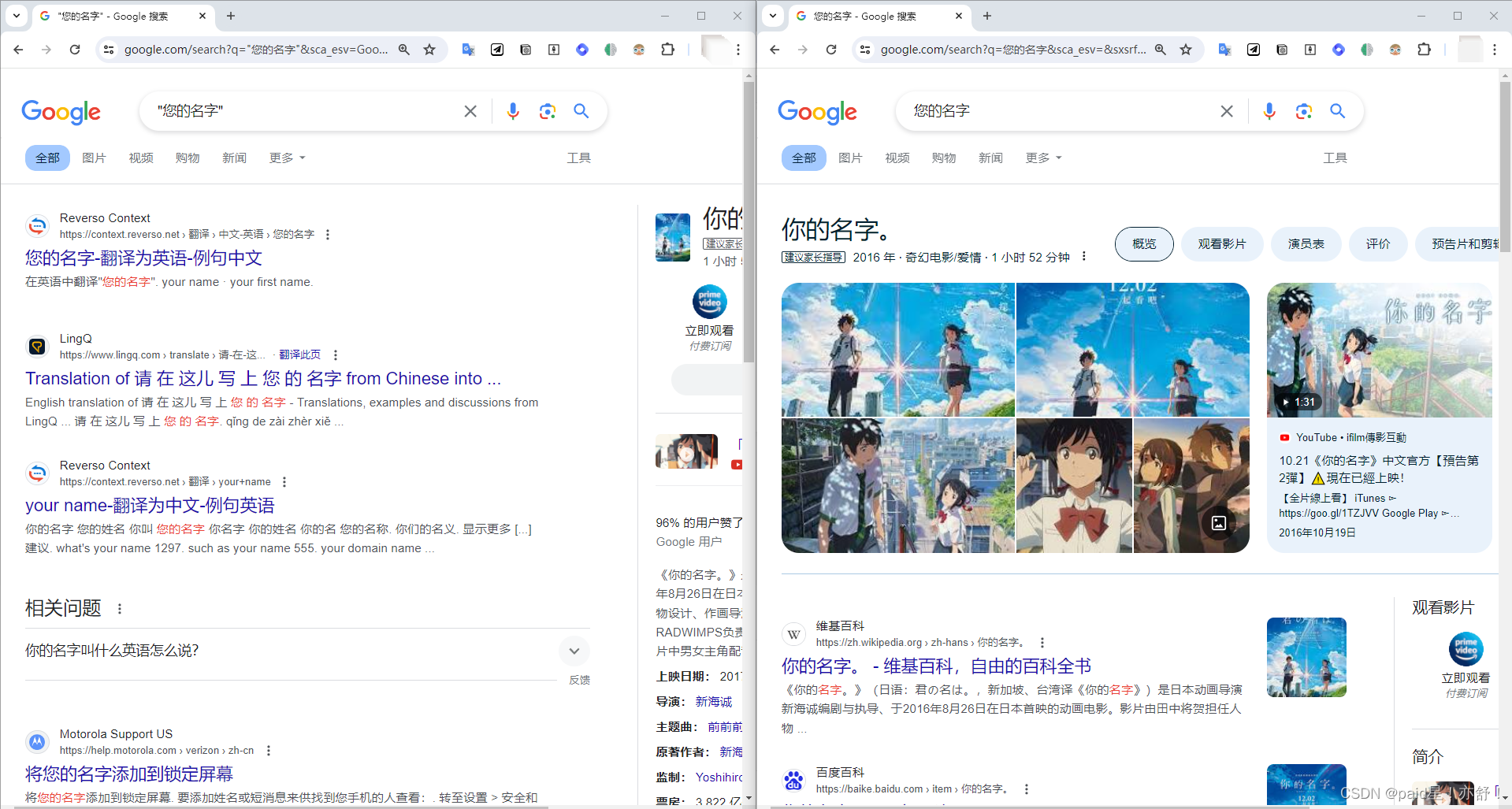Click voice search microphone in left window
Screen dimensions: 1512x809
(513, 111)
